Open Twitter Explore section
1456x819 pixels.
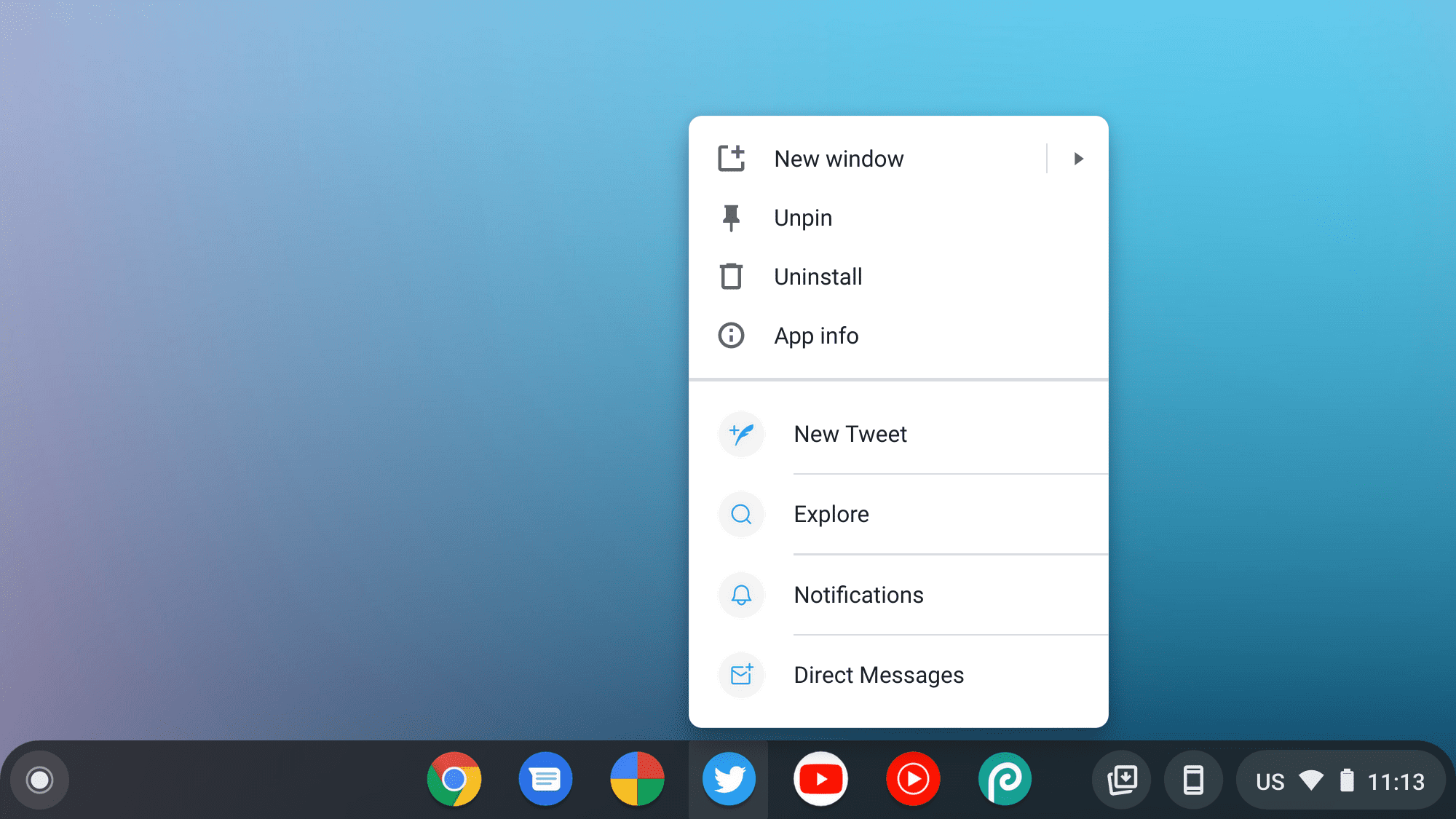tap(831, 513)
